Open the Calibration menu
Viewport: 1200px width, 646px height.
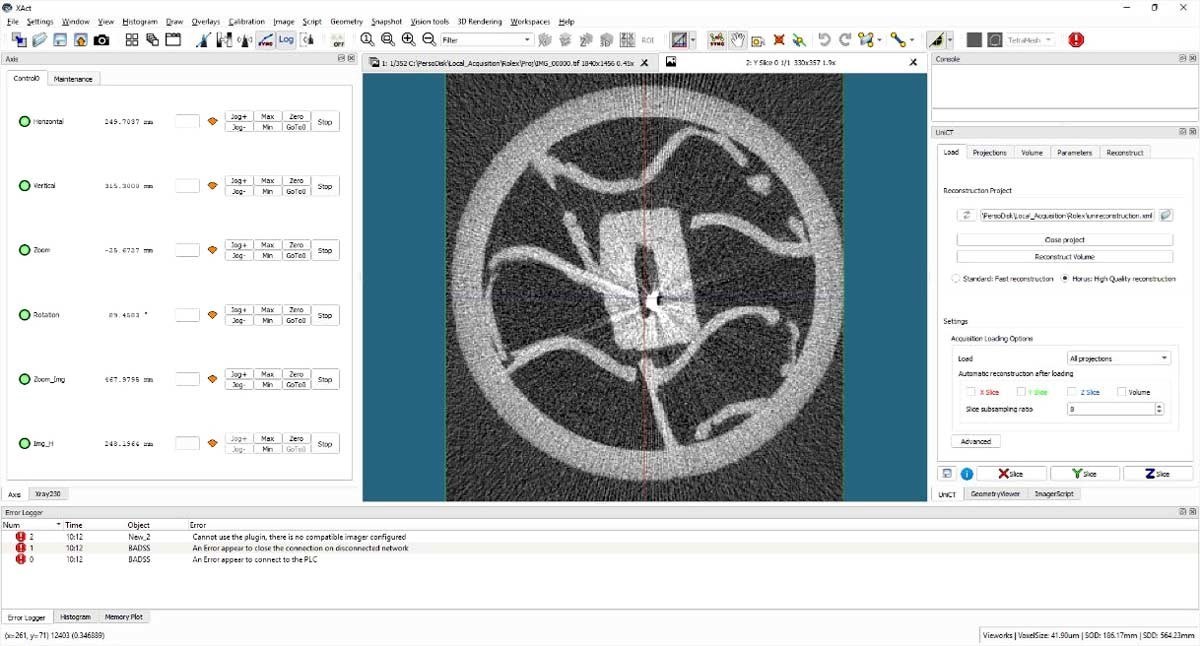[247, 21]
